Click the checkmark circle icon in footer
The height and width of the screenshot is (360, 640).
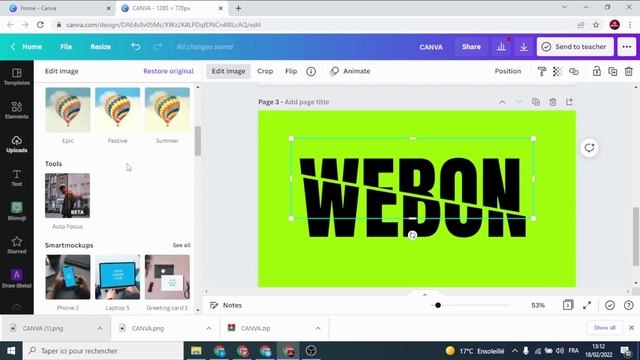pyautogui.click(x=610, y=305)
